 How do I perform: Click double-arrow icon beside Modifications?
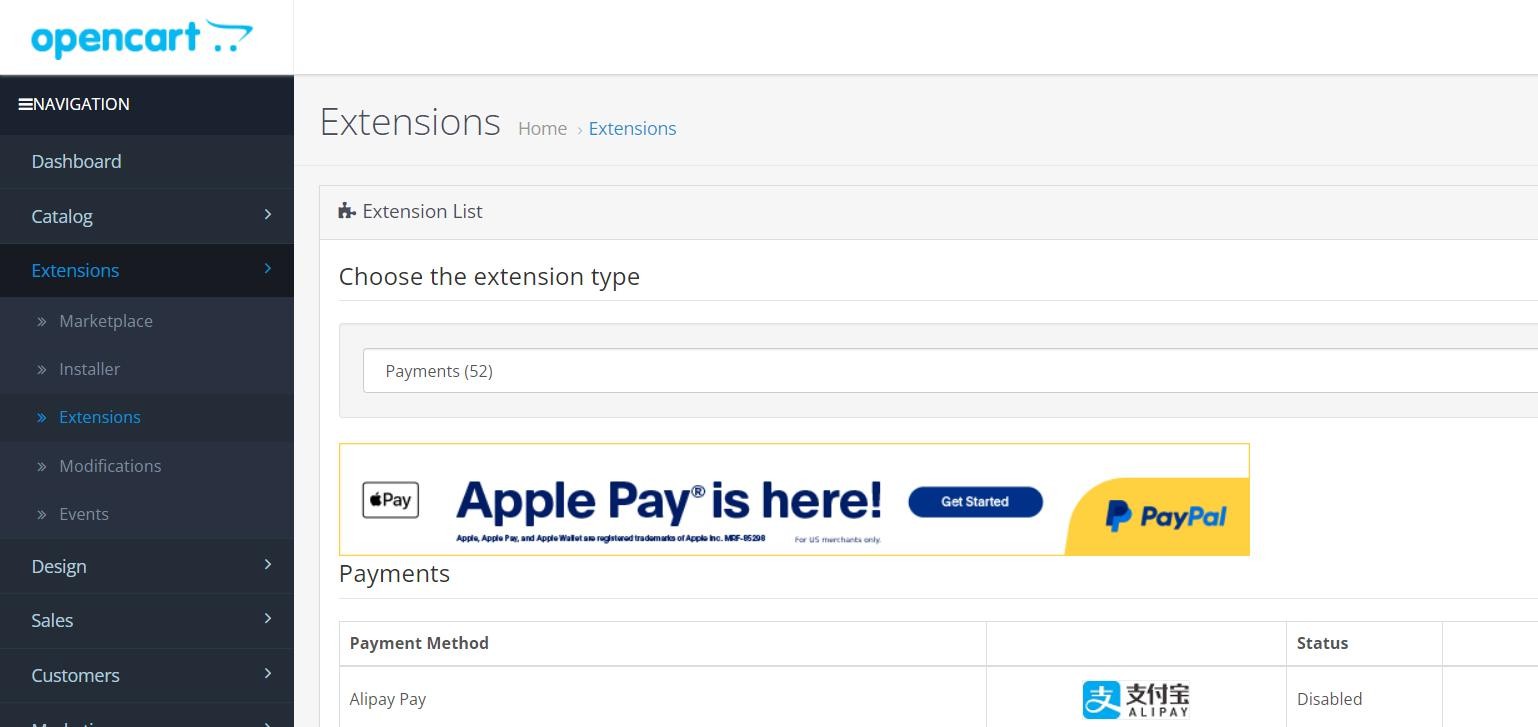click(42, 467)
